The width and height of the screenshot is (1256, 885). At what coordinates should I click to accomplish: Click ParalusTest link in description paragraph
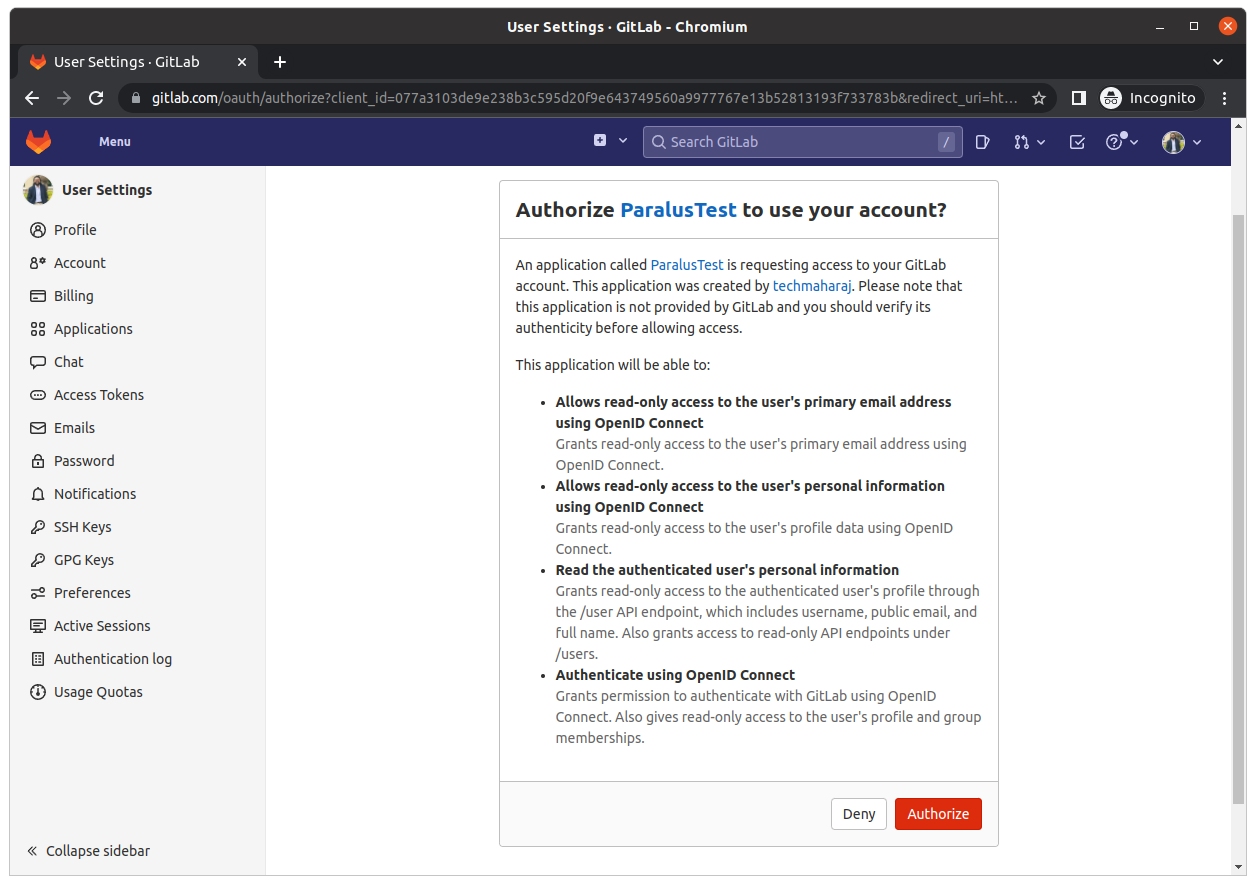[x=687, y=265]
